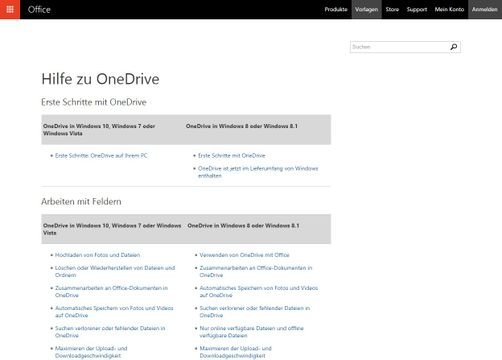
Task: Click Windows 8 table header under Arbeiten mit Feldern
Action: tap(243, 226)
